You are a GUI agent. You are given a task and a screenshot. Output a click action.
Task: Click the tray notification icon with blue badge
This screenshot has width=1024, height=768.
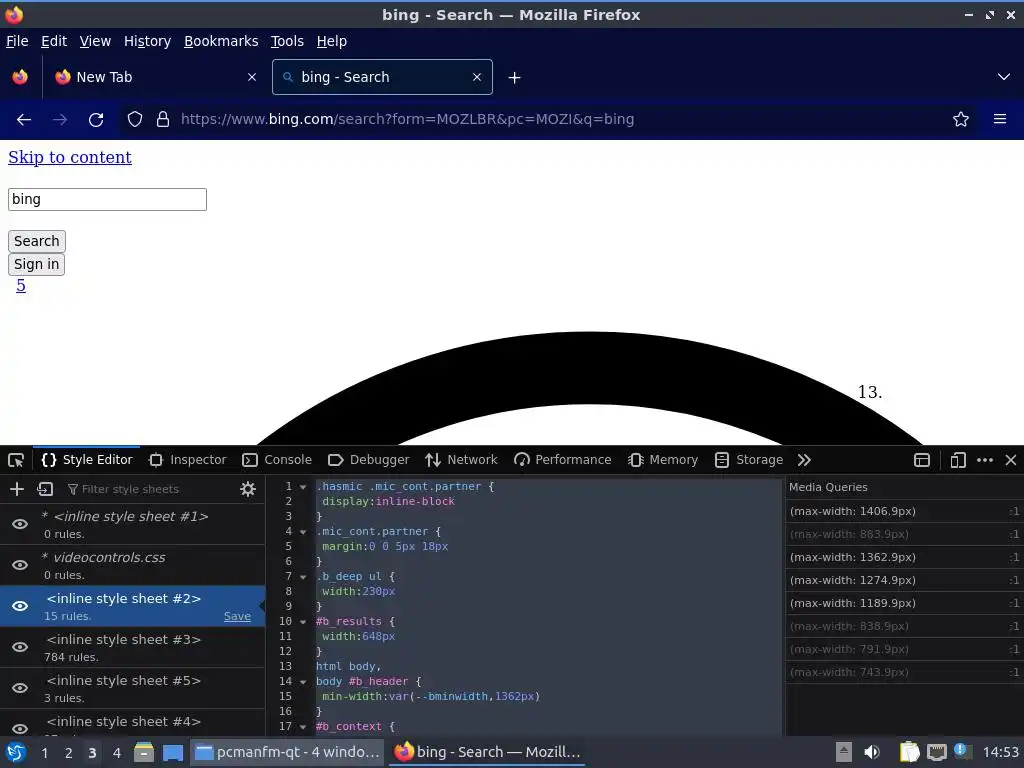coord(963,751)
